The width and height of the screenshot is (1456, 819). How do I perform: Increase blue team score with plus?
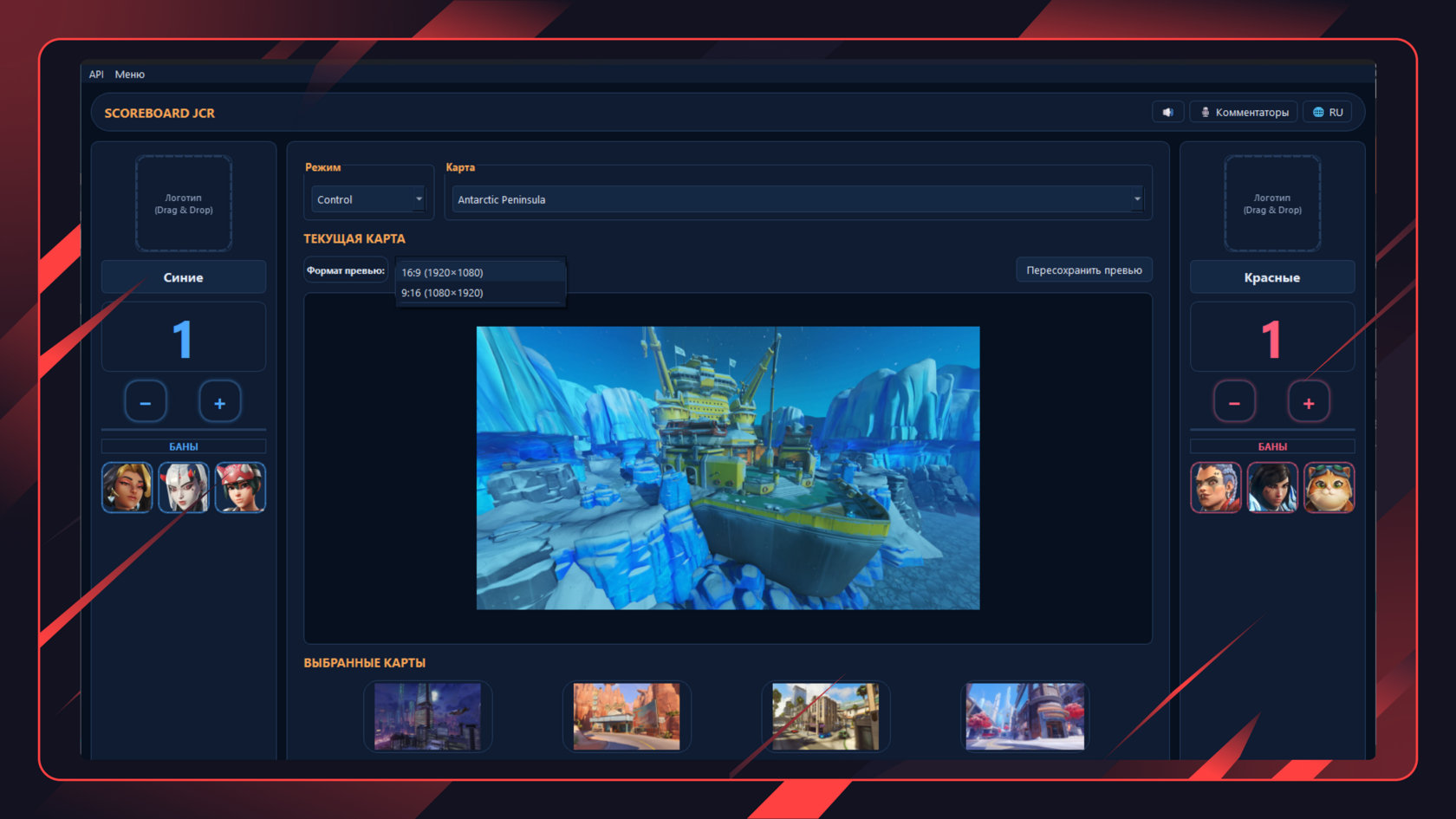point(220,403)
